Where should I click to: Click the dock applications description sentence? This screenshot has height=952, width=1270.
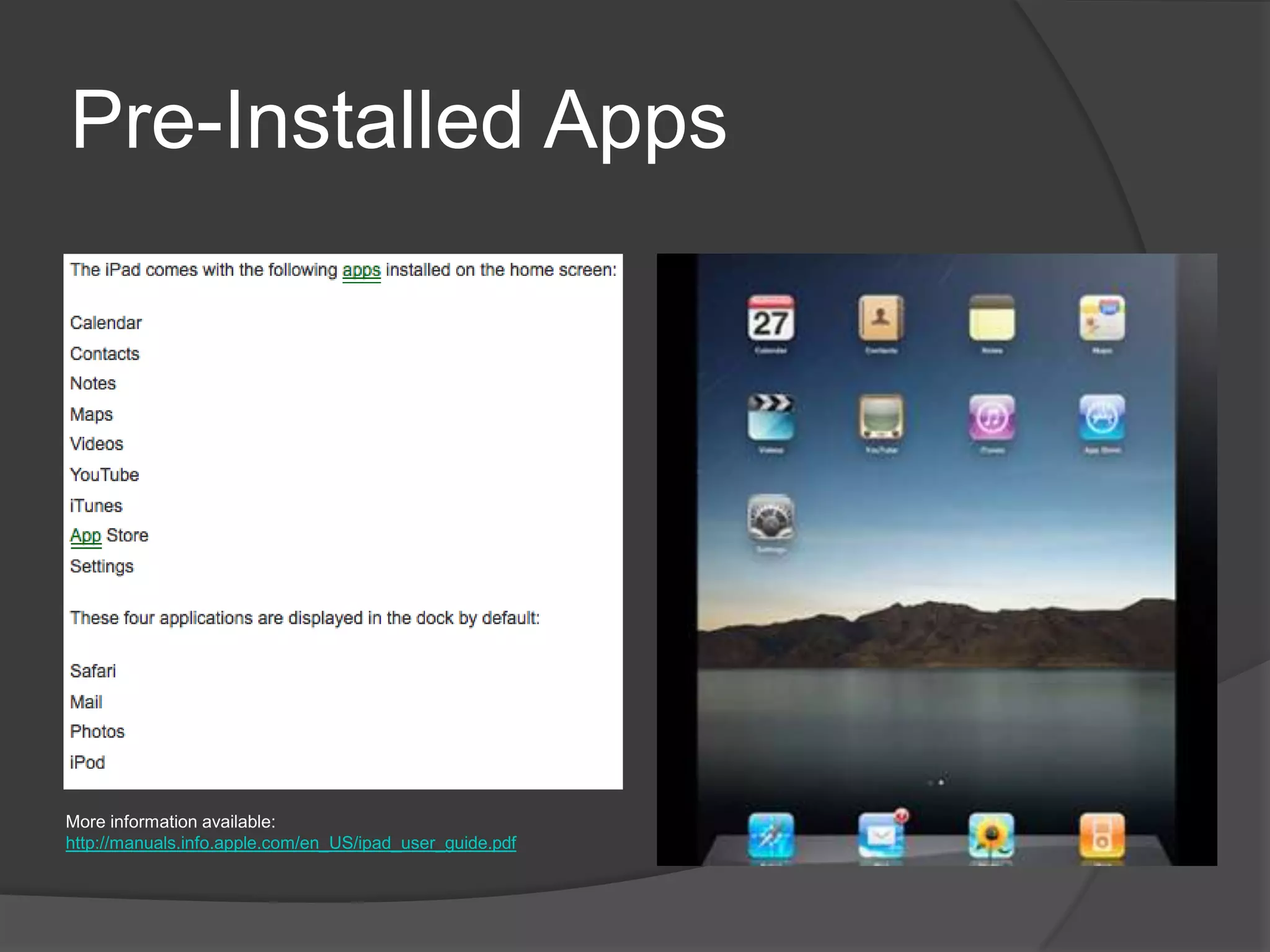305,619
